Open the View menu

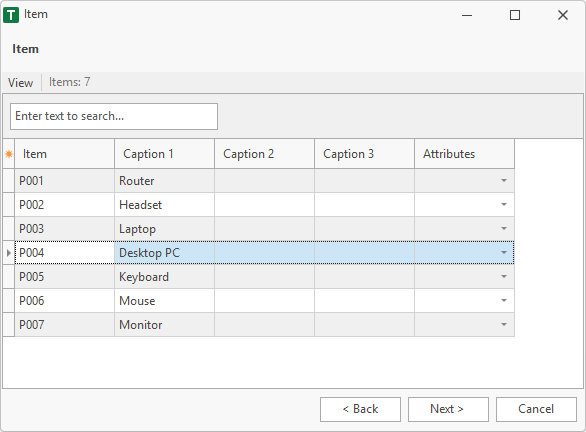(21, 83)
